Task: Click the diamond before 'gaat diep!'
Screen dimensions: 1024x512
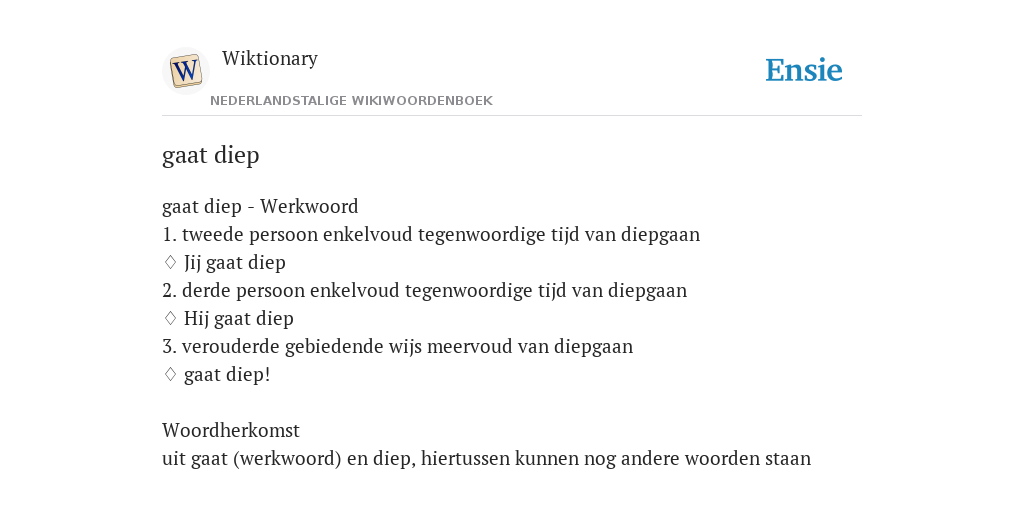Action: 170,375
